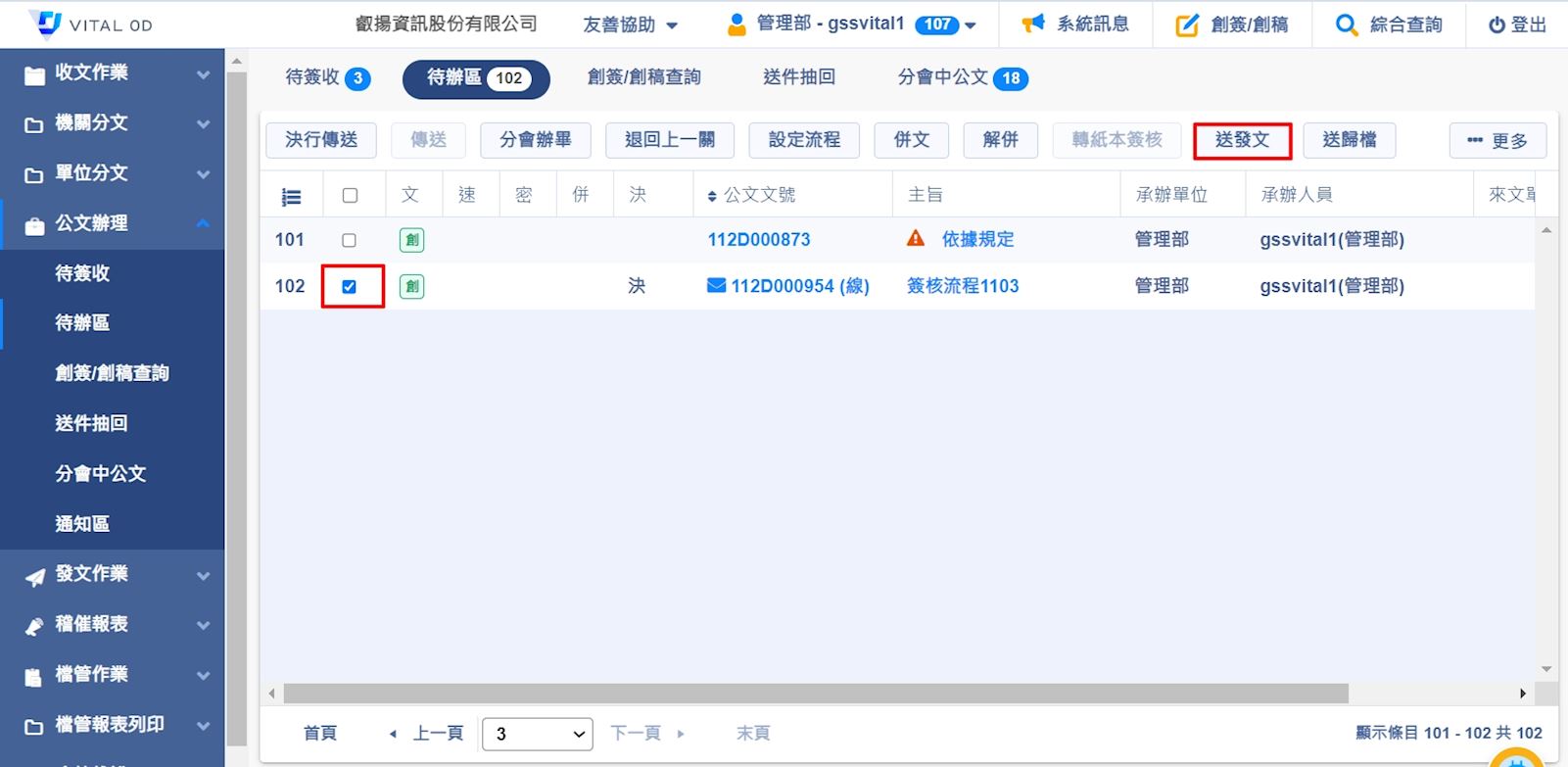The image size is (1568, 767).
Task: Toggle the select-all checkbox in header
Action: coord(350,196)
